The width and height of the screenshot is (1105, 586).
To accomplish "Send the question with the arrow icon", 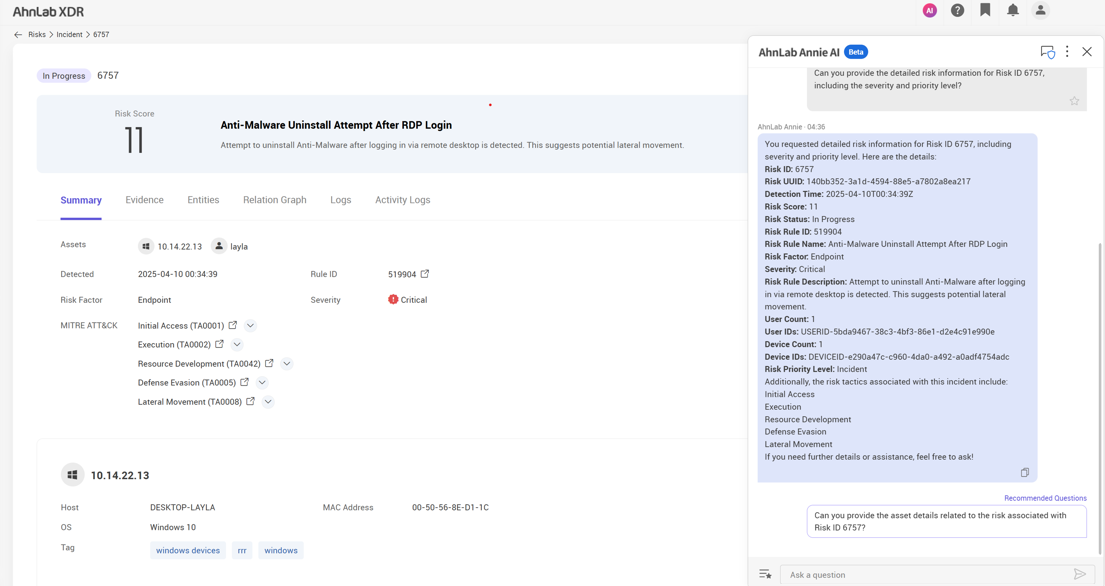I will 1079,574.
